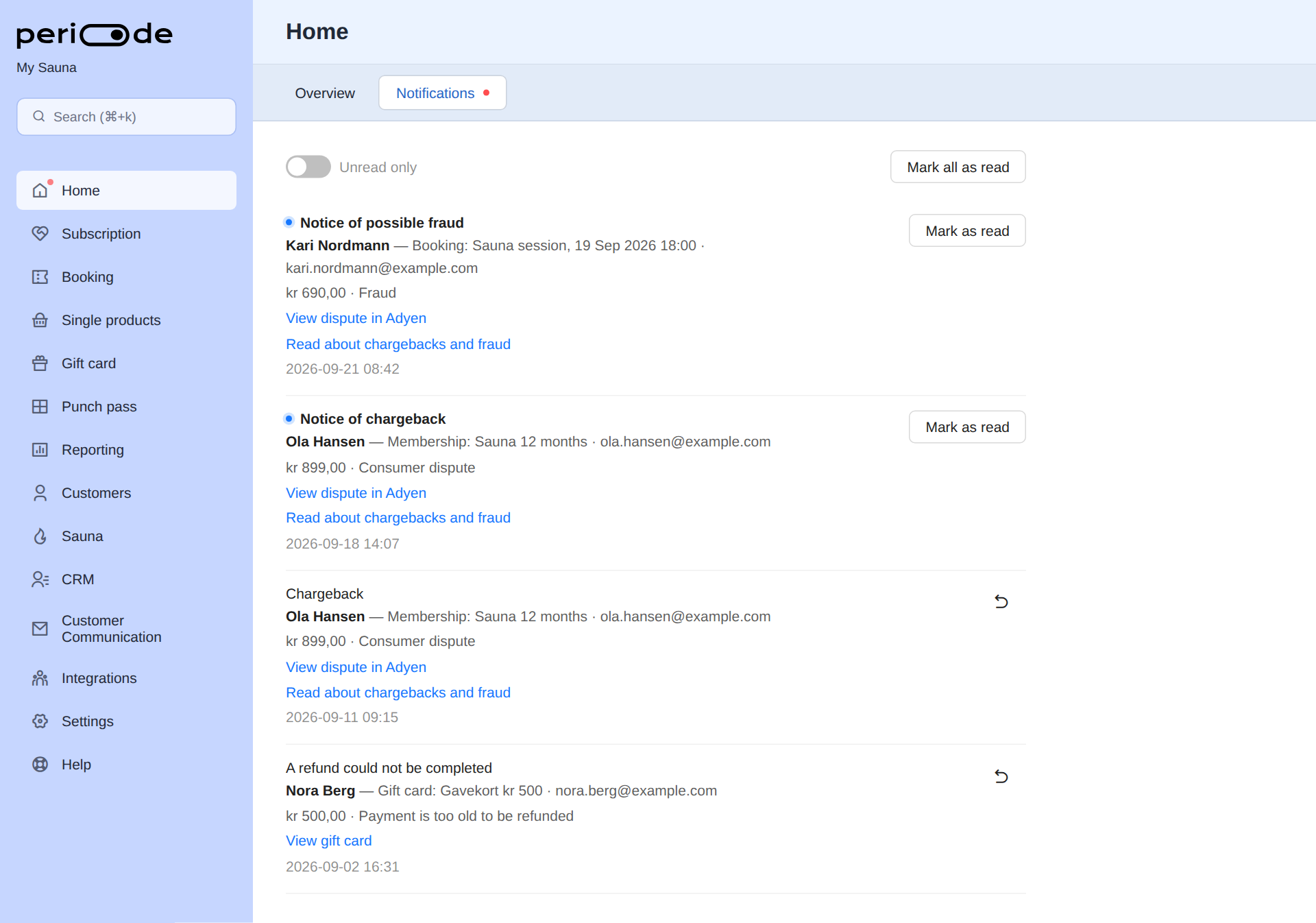Click Notice of chargeback title
Viewport: 1316px width, 923px height.
pyautogui.click(x=373, y=419)
